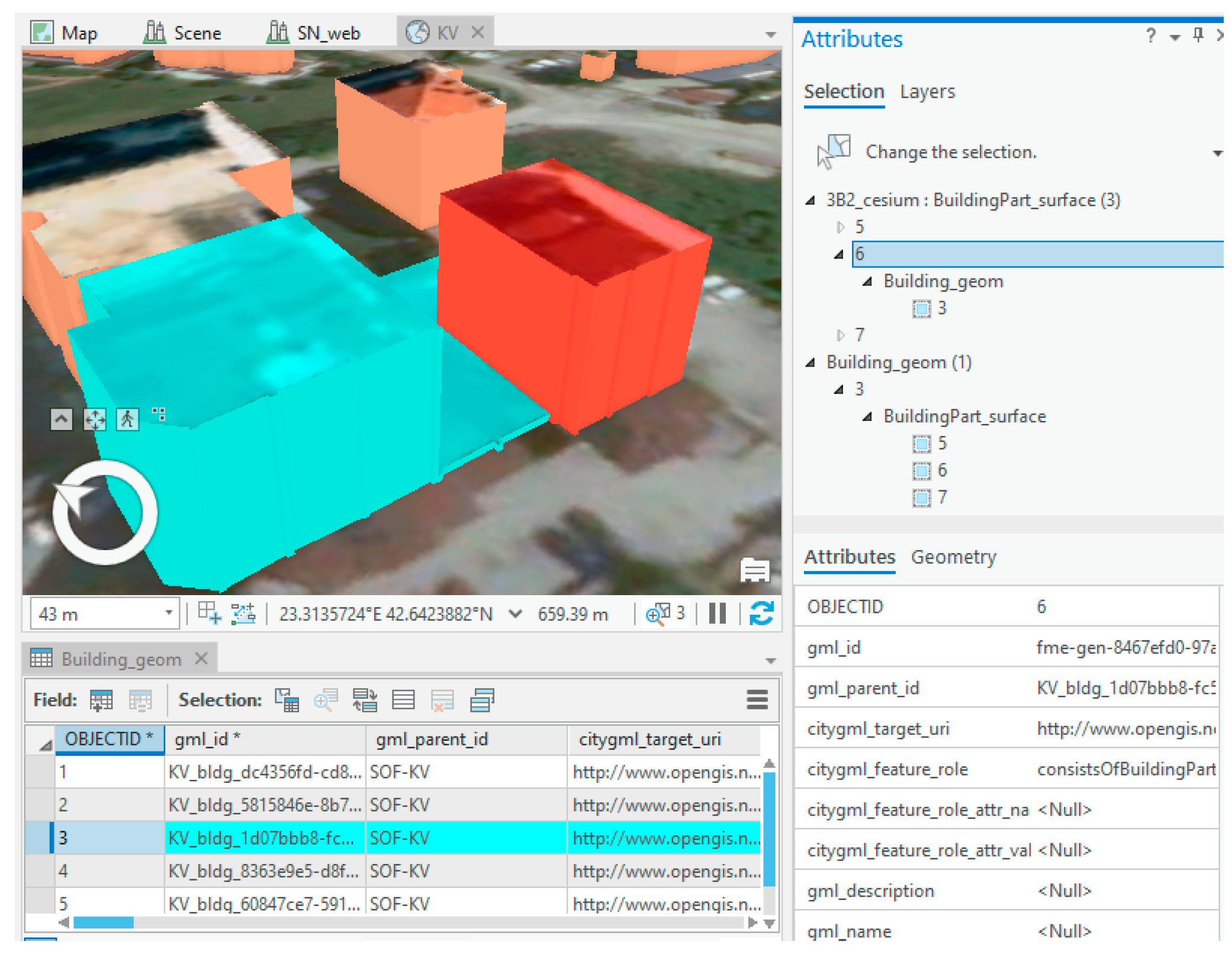The image size is (1232, 954).
Task: Click the Add Field icon in table
Action: click(101, 700)
